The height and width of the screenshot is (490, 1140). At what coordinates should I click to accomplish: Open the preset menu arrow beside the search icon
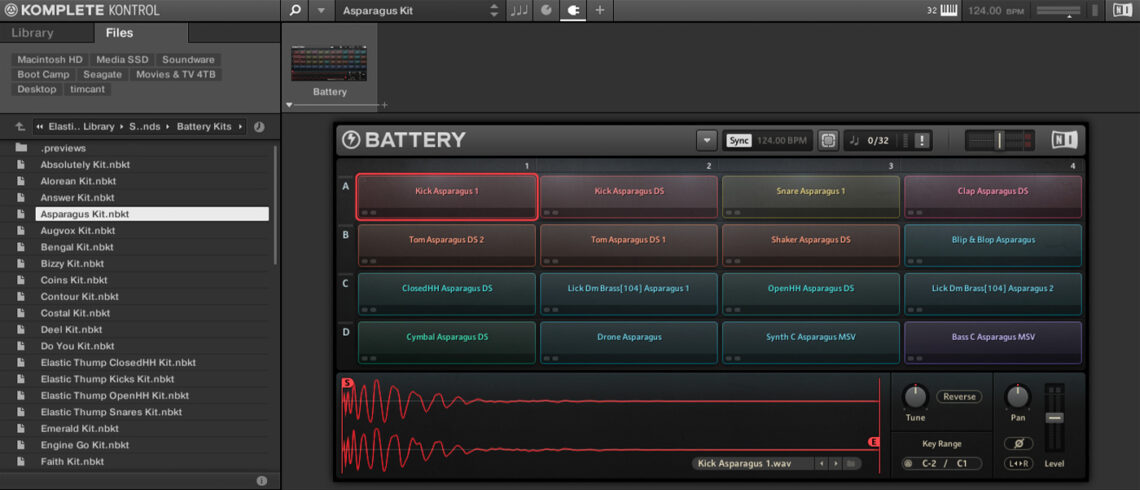point(321,11)
